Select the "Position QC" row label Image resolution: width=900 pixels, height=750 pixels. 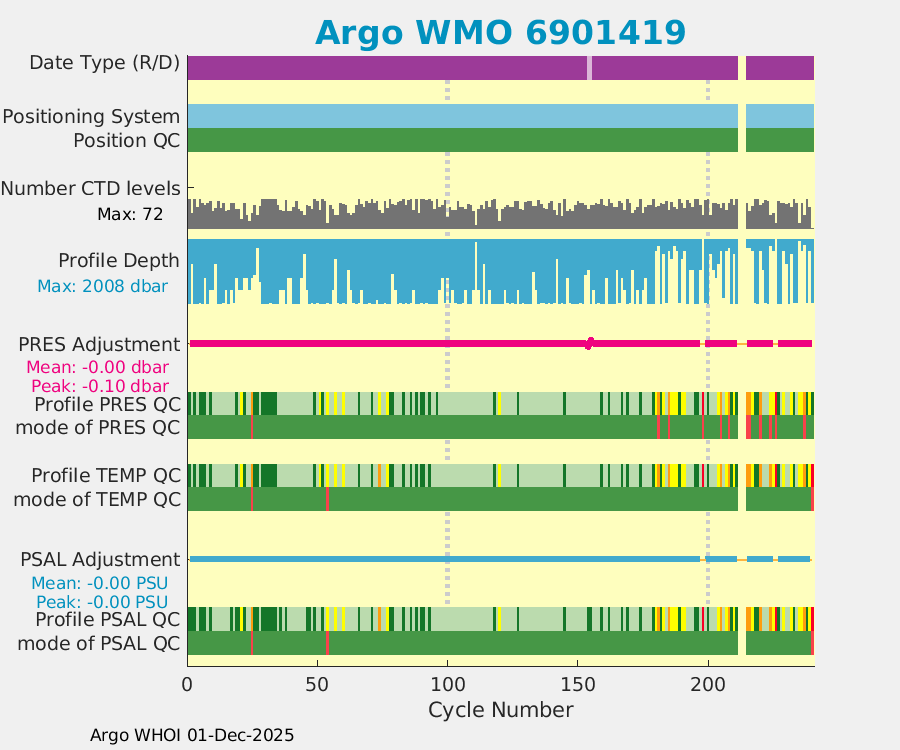[x=126, y=141]
